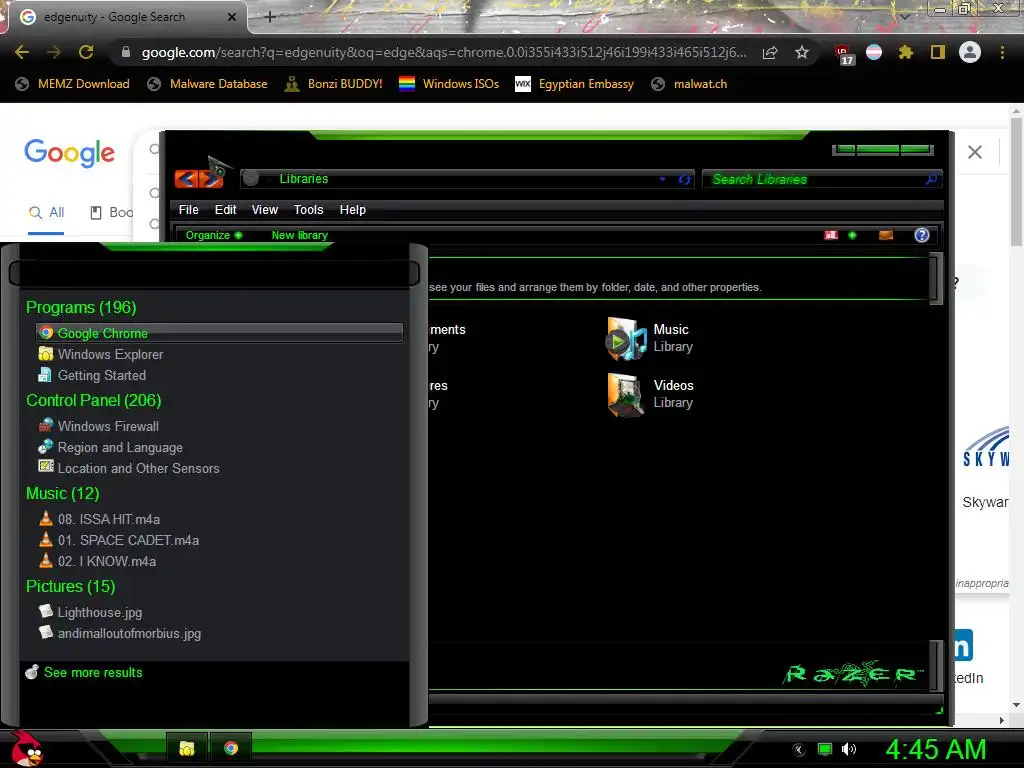Open the uBlock extension with badge 17

coord(843,54)
